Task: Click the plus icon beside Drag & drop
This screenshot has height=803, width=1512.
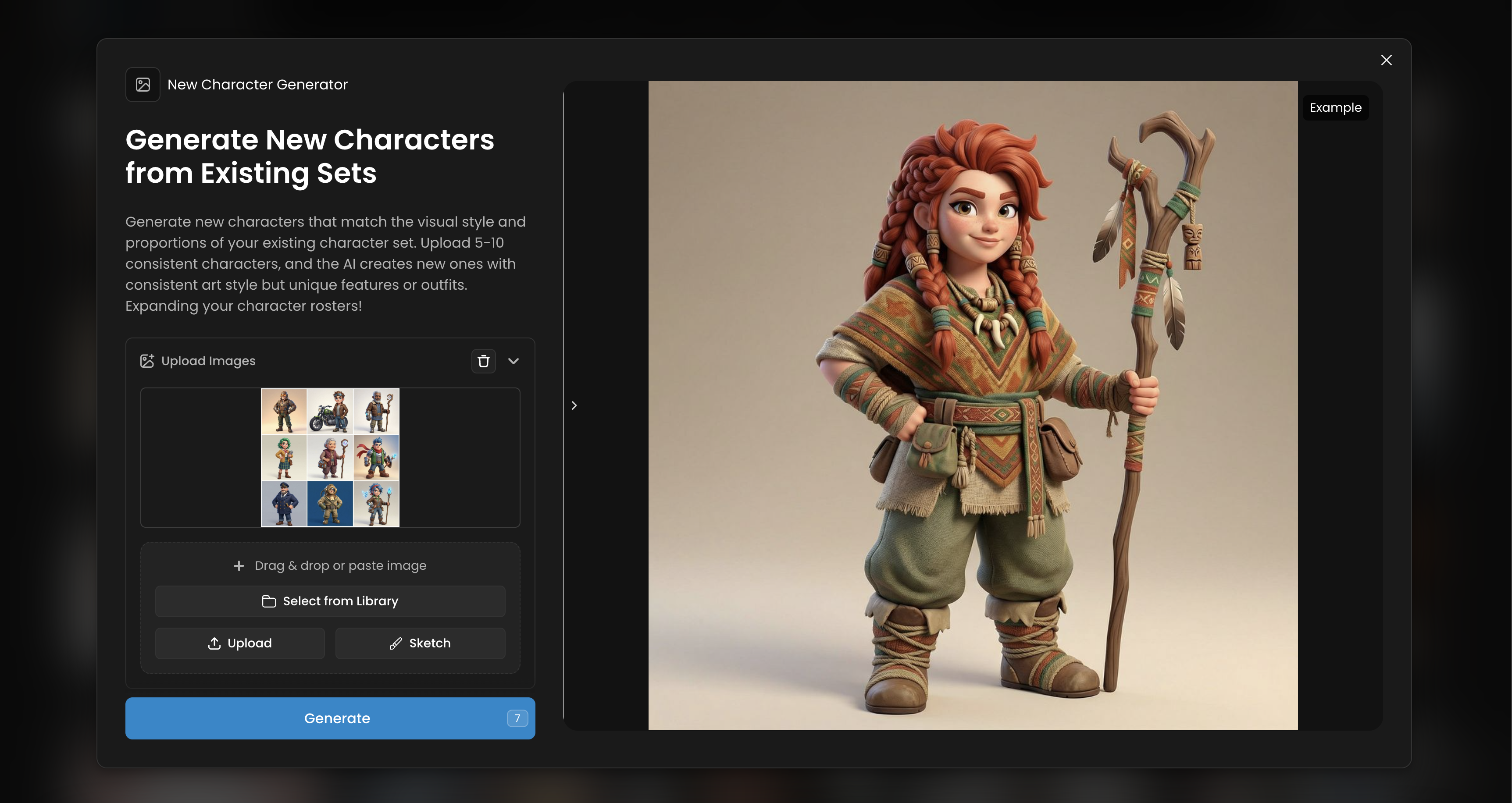Action: 238,565
